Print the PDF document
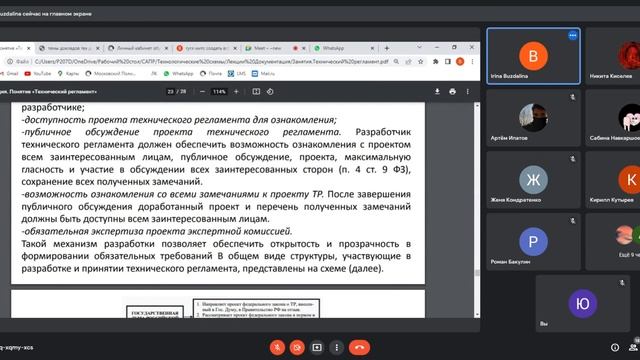The height and width of the screenshot is (360, 640). pyautogui.click(x=452, y=91)
